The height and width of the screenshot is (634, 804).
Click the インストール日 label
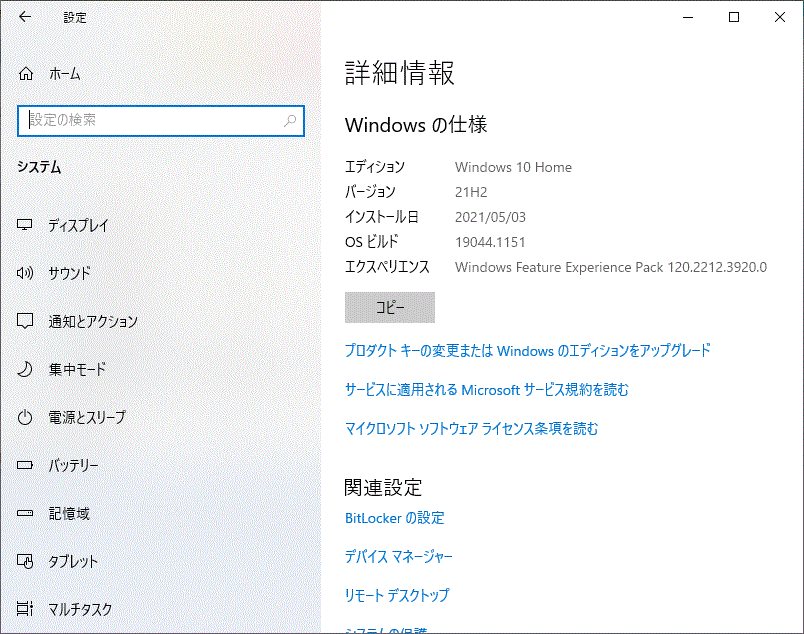pyautogui.click(x=381, y=217)
